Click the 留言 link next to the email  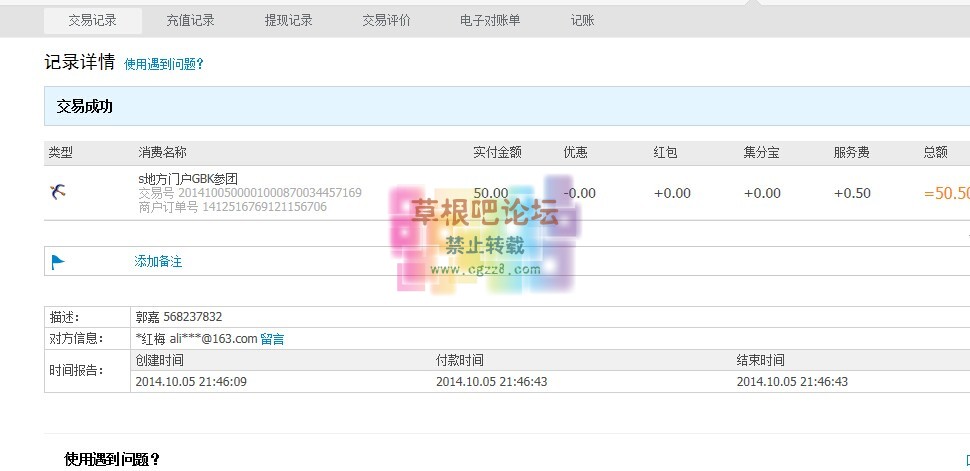click(272, 339)
